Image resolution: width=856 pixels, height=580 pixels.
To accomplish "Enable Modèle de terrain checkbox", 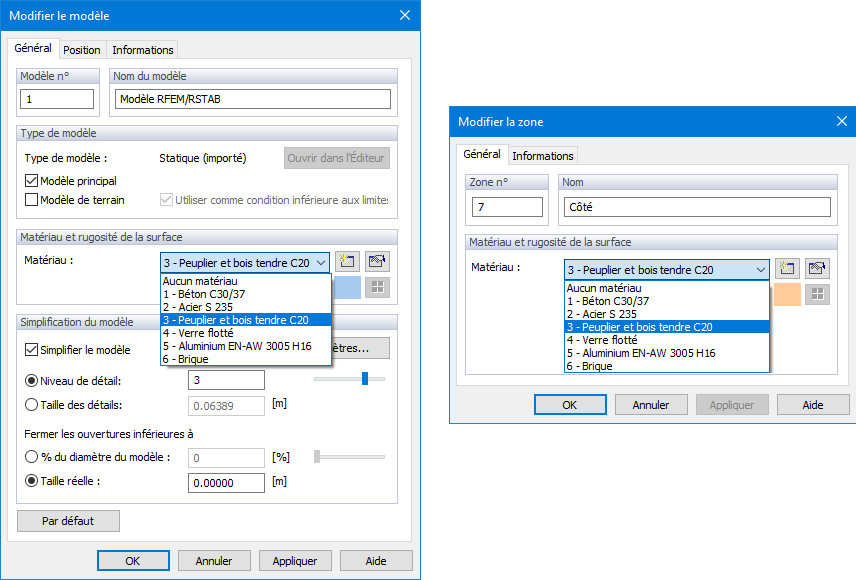I will (x=31, y=200).
